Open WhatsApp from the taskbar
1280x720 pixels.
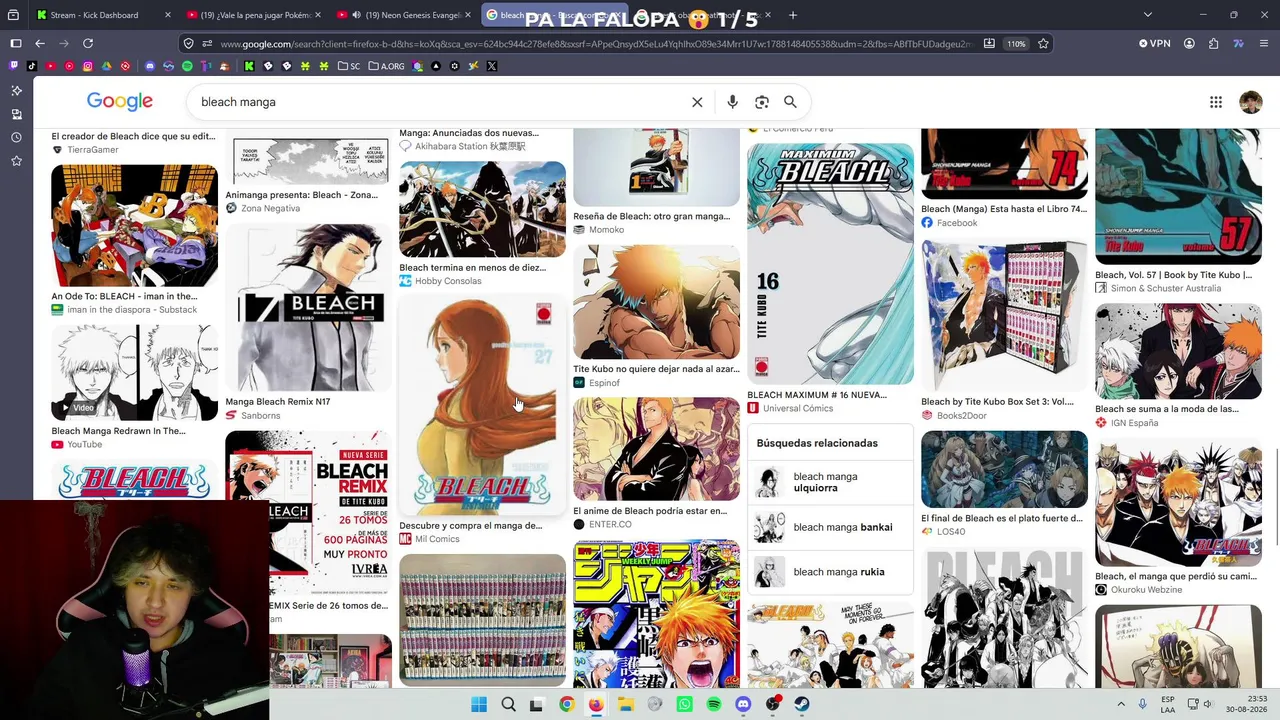pyautogui.click(x=685, y=704)
